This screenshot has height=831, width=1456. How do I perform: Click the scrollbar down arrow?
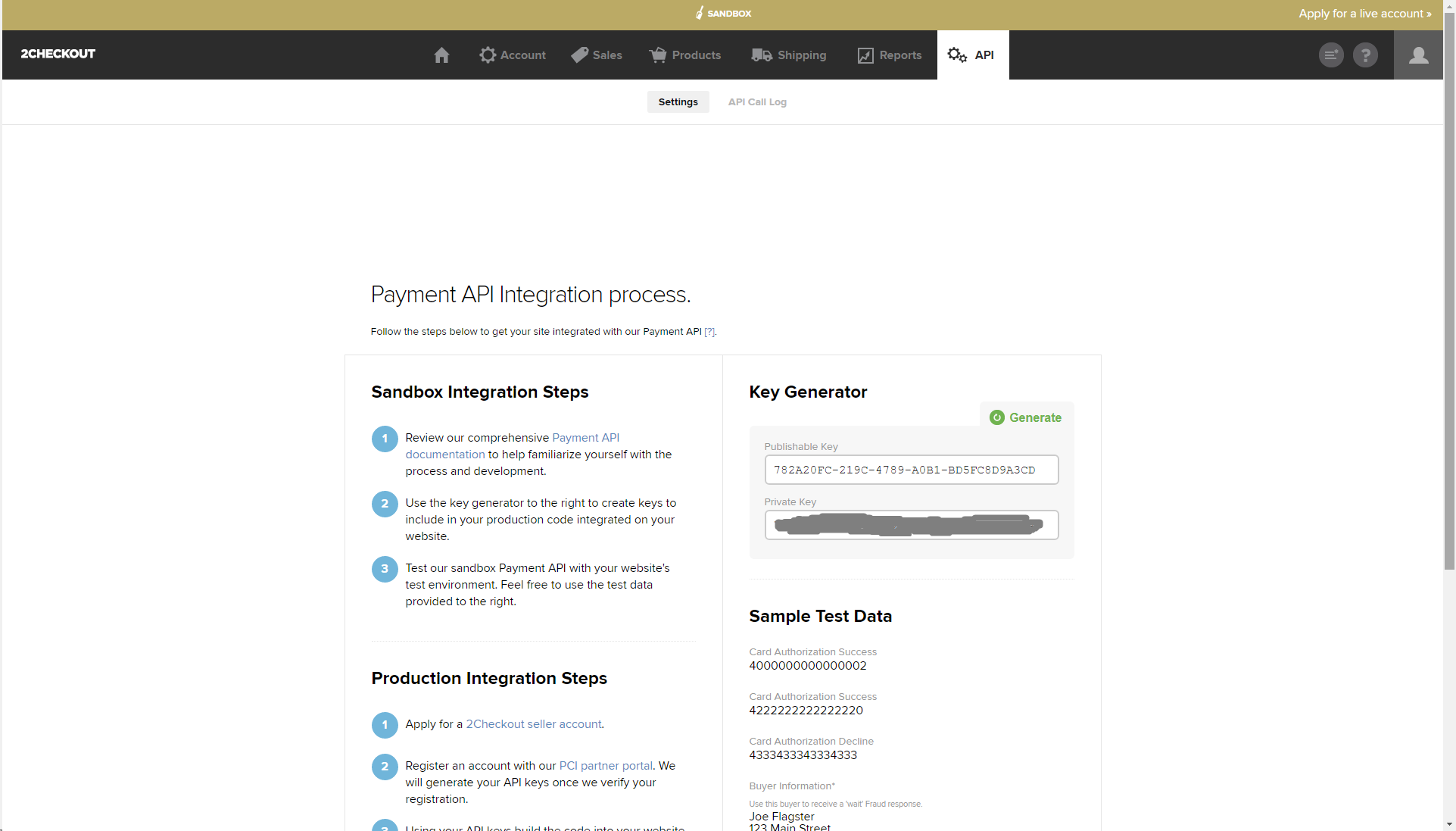pyautogui.click(x=1449, y=824)
